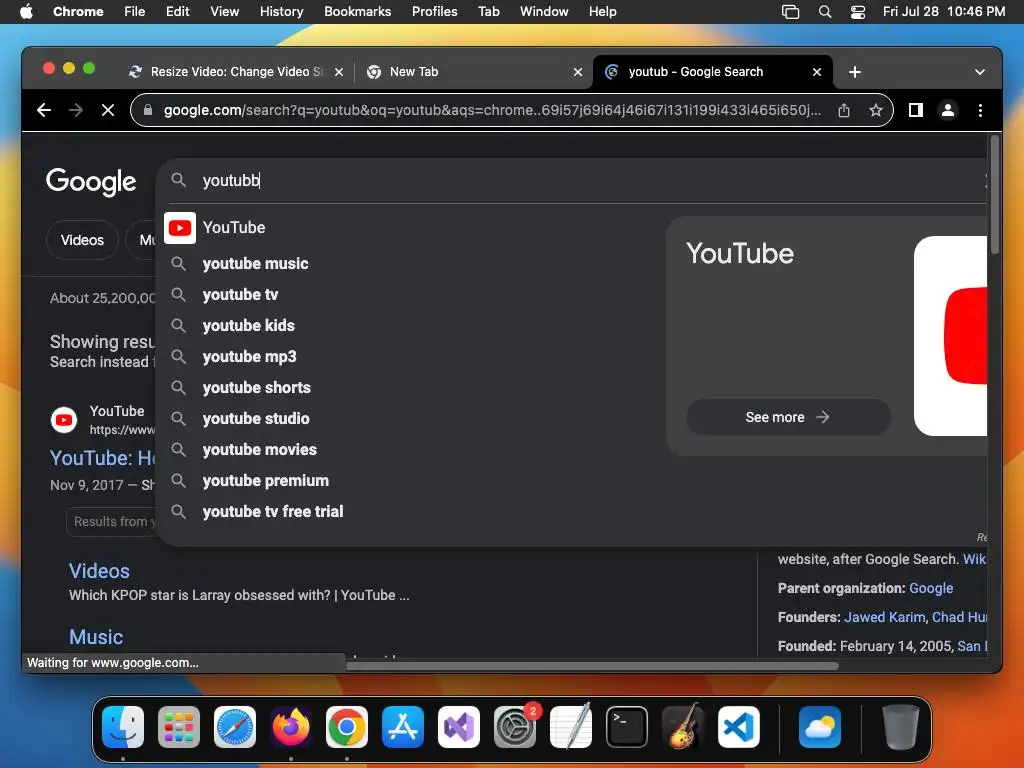Share this page icon in address bar
This screenshot has height=768, width=1024.
(x=844, y=110)
